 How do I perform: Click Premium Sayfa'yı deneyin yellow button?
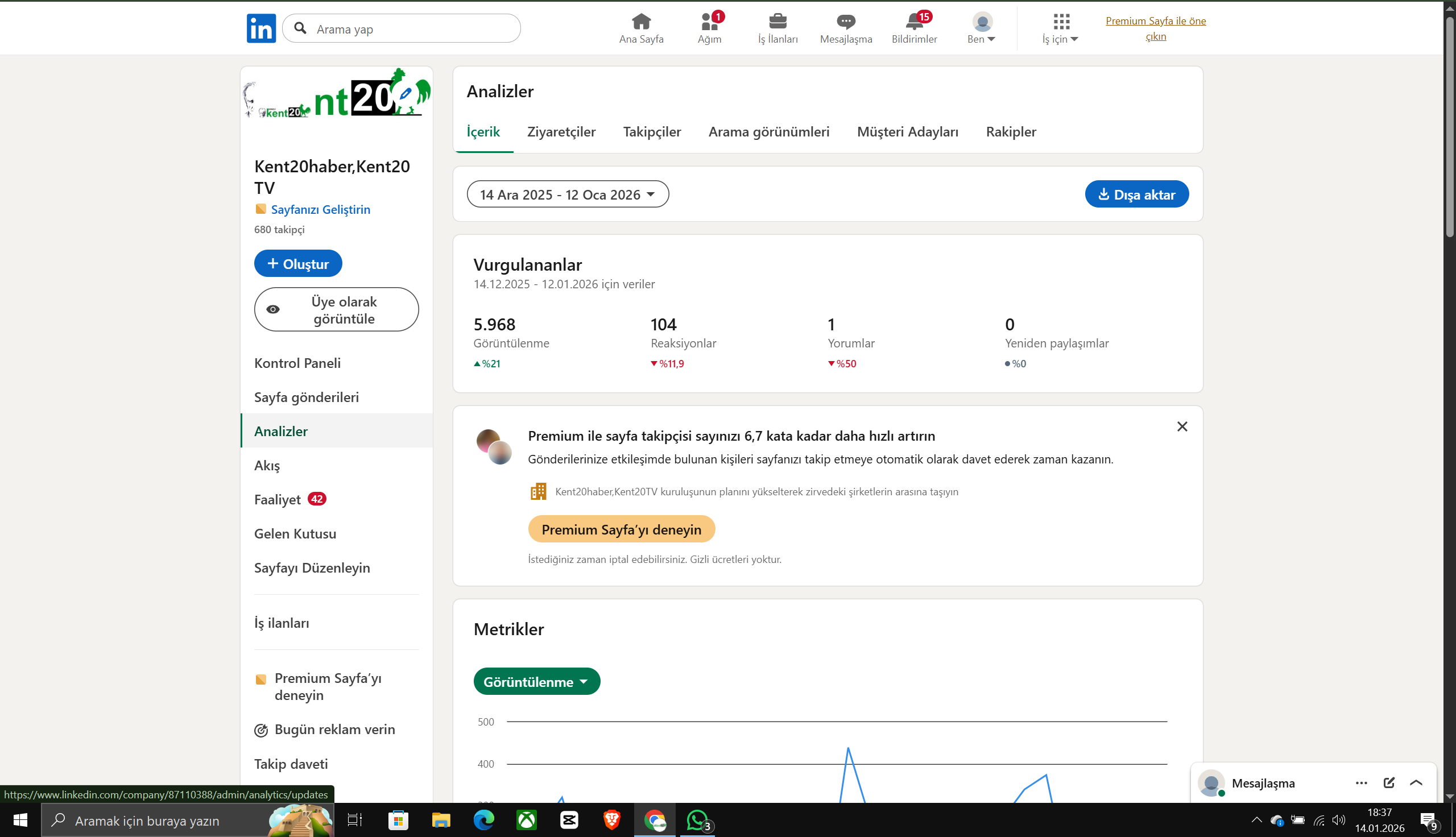622,529
